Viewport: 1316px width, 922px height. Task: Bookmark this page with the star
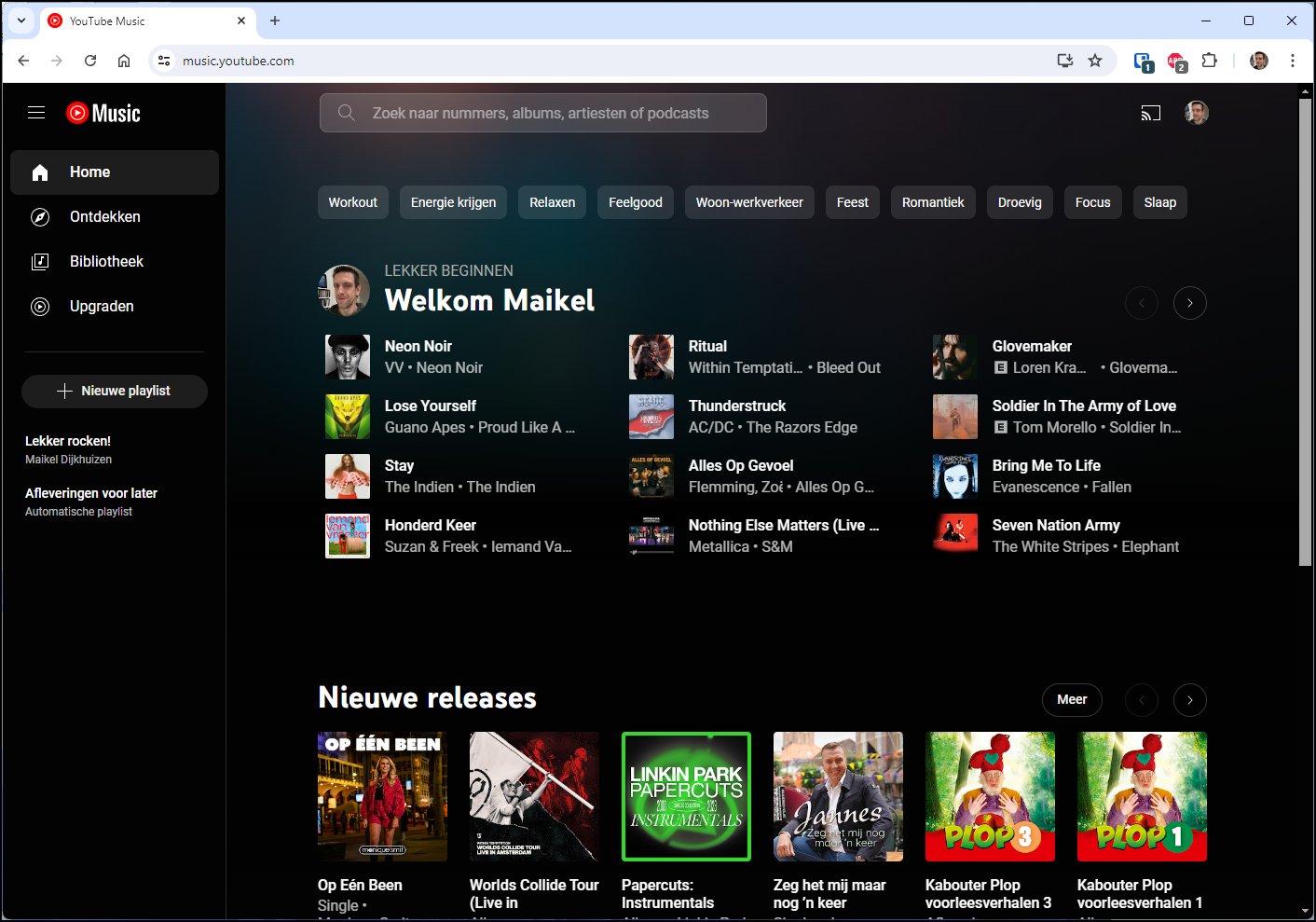1095,61
